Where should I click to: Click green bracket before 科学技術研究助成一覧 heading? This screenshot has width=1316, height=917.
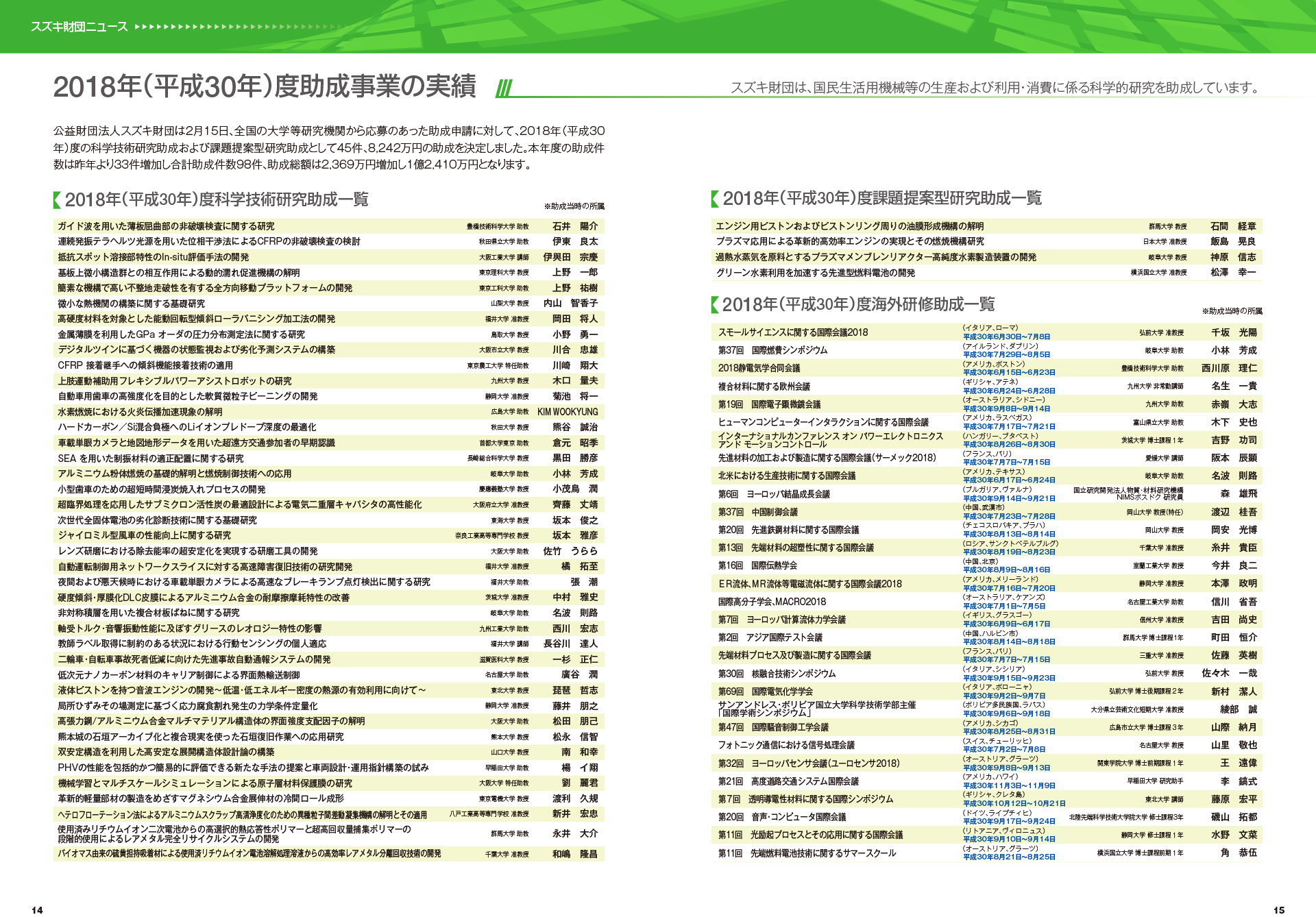[57, 200]
